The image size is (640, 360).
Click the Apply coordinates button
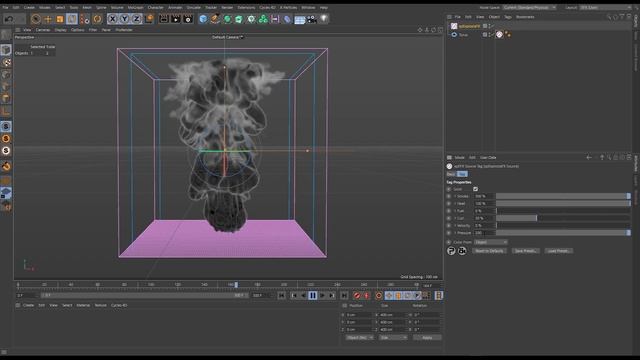tap(427, 338)
